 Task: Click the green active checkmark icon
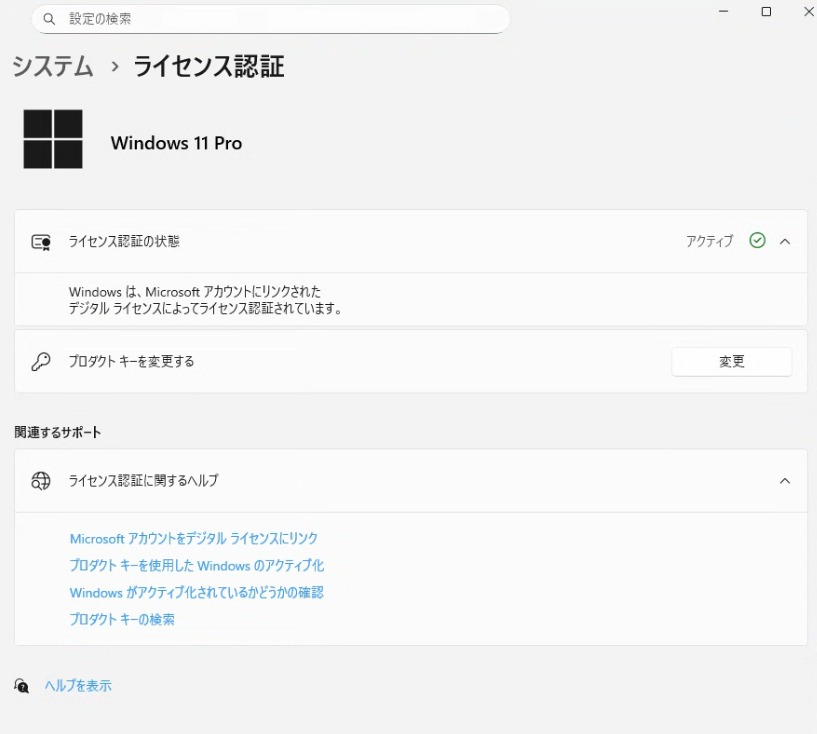757,240
